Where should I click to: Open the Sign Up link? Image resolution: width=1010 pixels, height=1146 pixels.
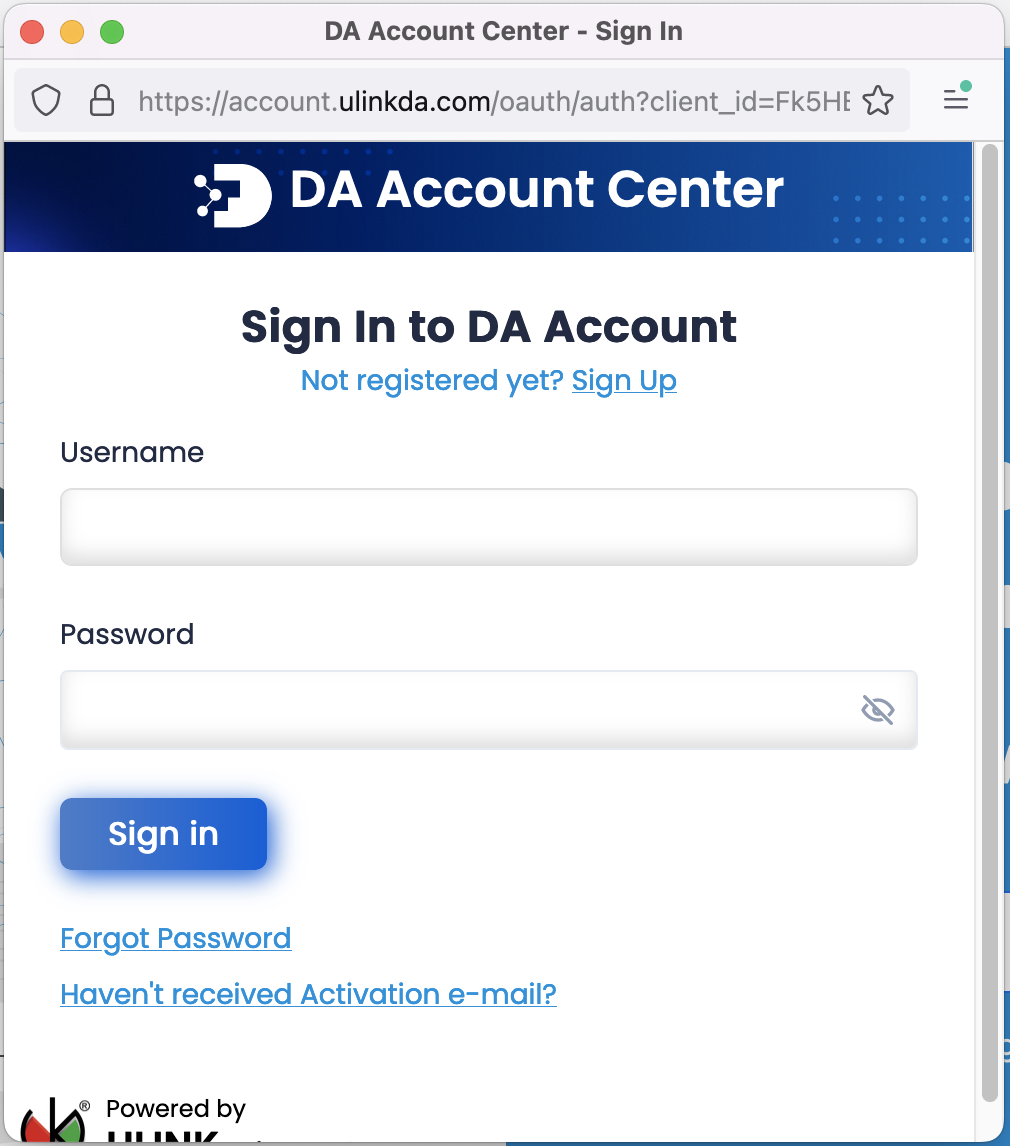click(624, 381)
